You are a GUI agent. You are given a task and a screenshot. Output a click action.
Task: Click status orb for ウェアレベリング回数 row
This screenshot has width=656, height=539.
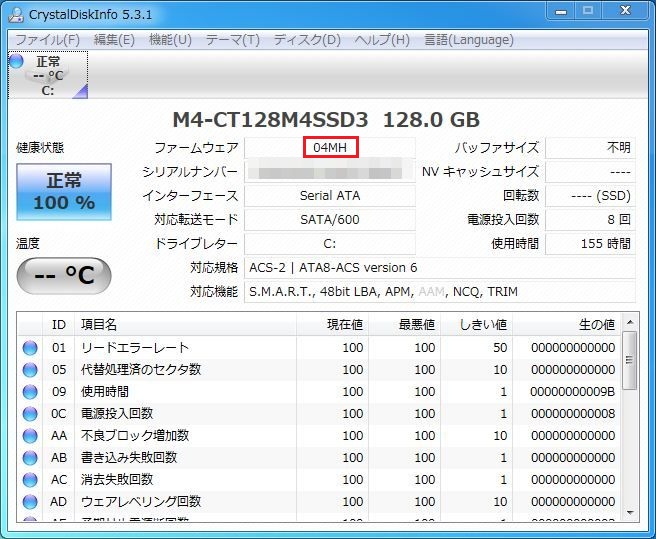[30, 502]
